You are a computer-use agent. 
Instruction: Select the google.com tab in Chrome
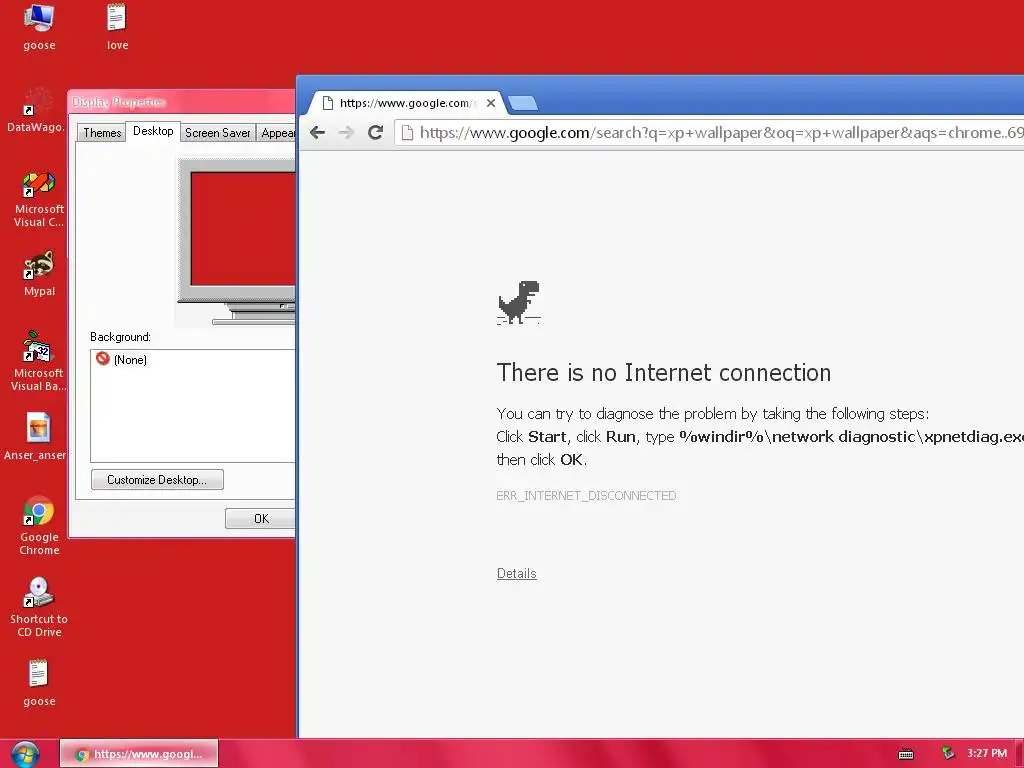[405, 103]
